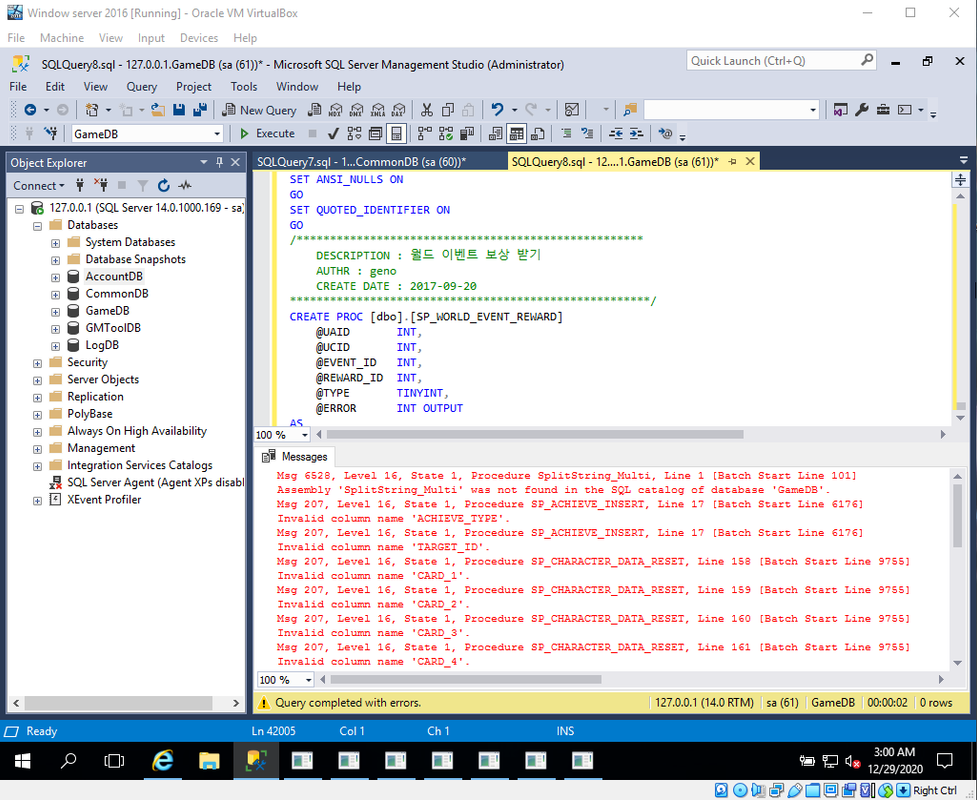Click Comment Out Selected Lines icon

[x=566, y=133]
